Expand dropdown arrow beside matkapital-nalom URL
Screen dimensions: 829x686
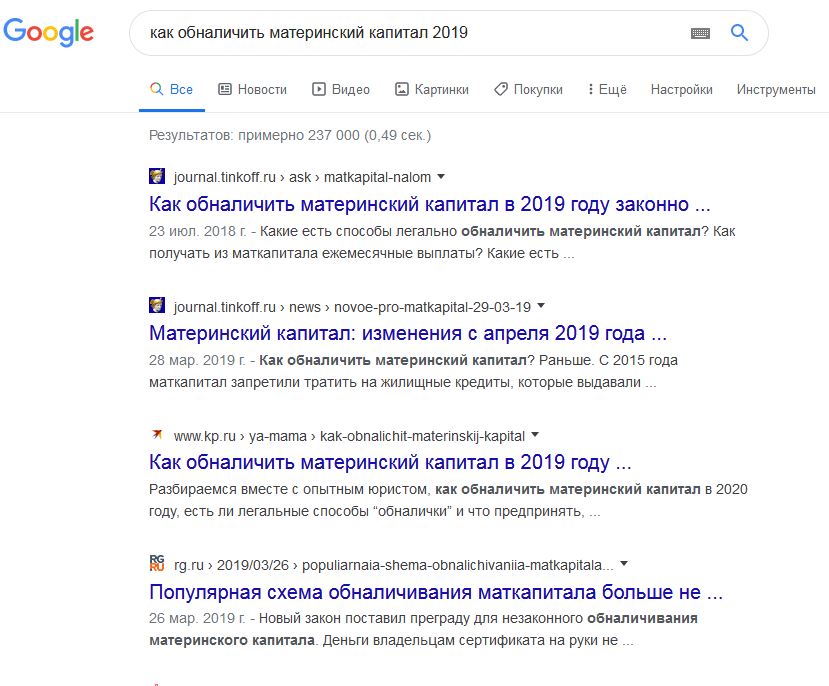tap(441, 177)
